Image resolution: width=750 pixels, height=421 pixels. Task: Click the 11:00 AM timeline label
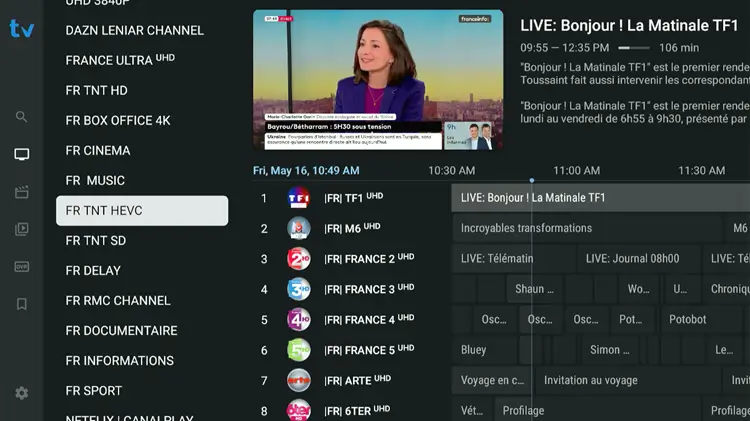coord(576,170)
